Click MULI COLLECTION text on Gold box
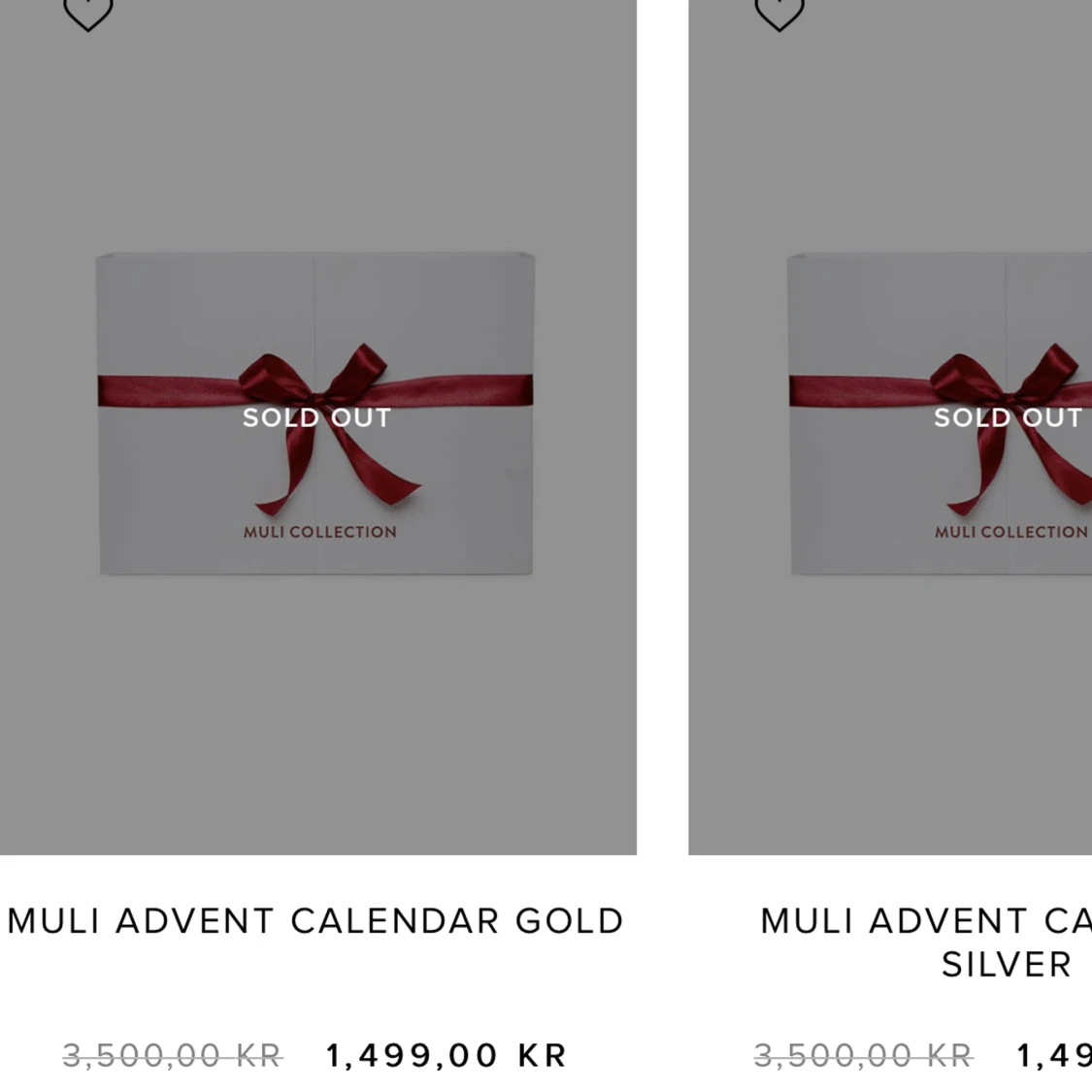 pos(319,532)
